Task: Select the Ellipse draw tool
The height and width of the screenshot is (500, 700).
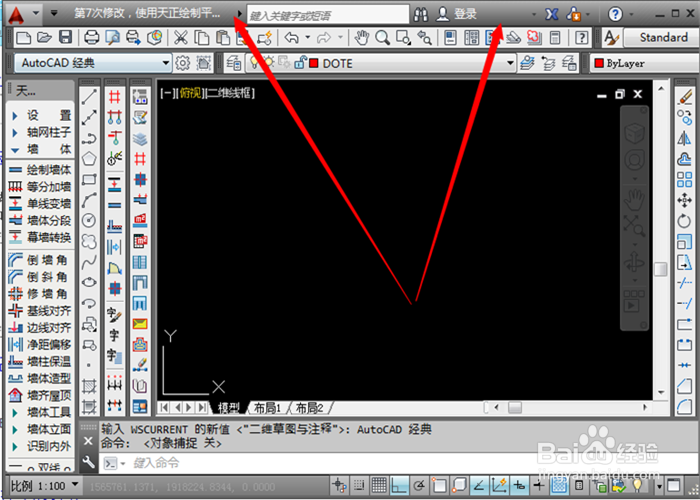Action: (89, 283)
